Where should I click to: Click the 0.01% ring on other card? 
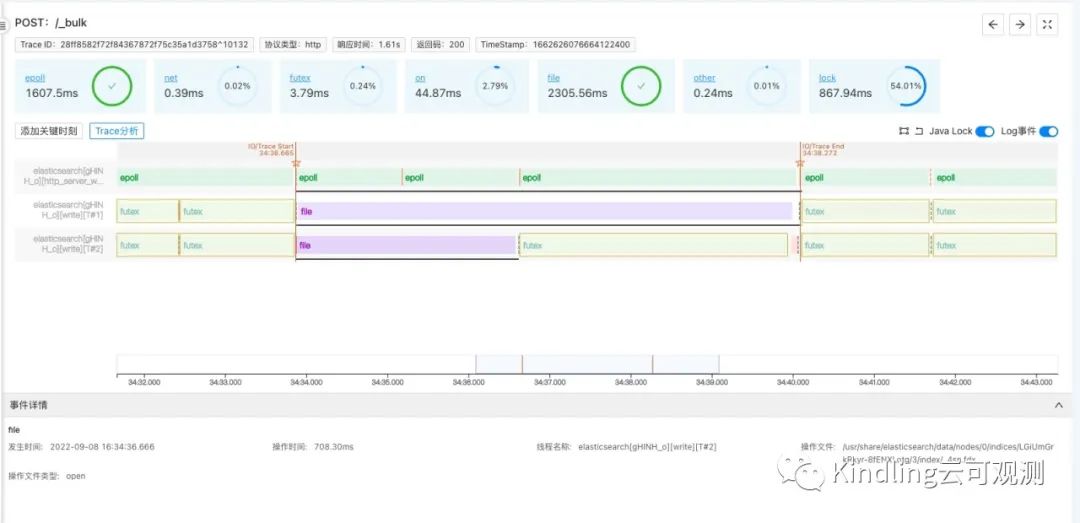tap(767, 86)
